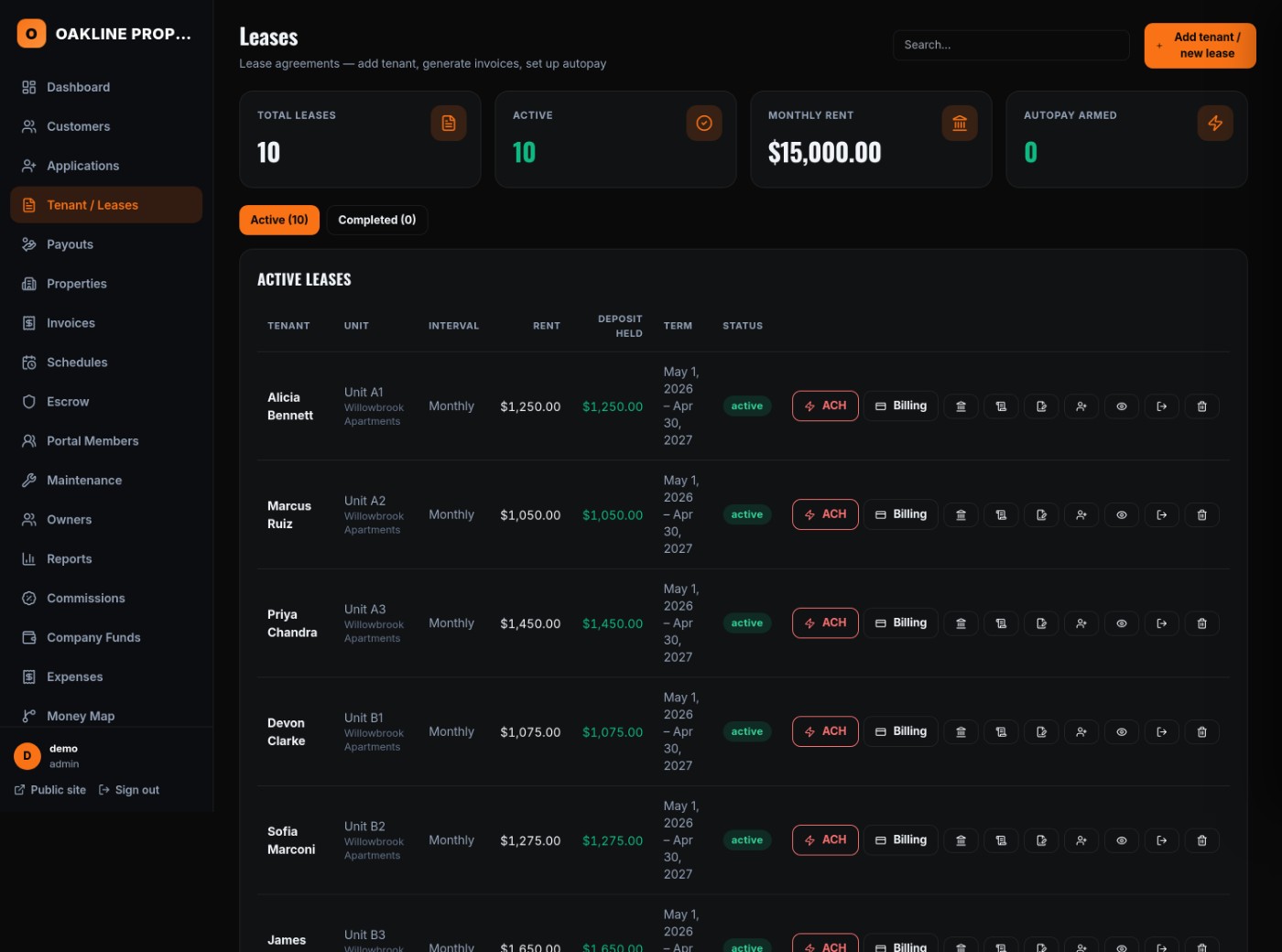
Task: Click Sign out link
Action: (129, 790)
